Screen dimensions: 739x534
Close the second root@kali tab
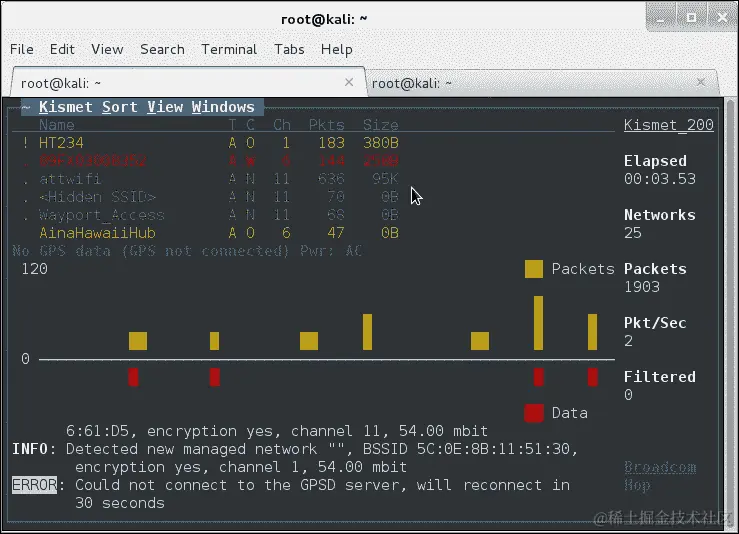pyautogui.click(x=701, y=82)
